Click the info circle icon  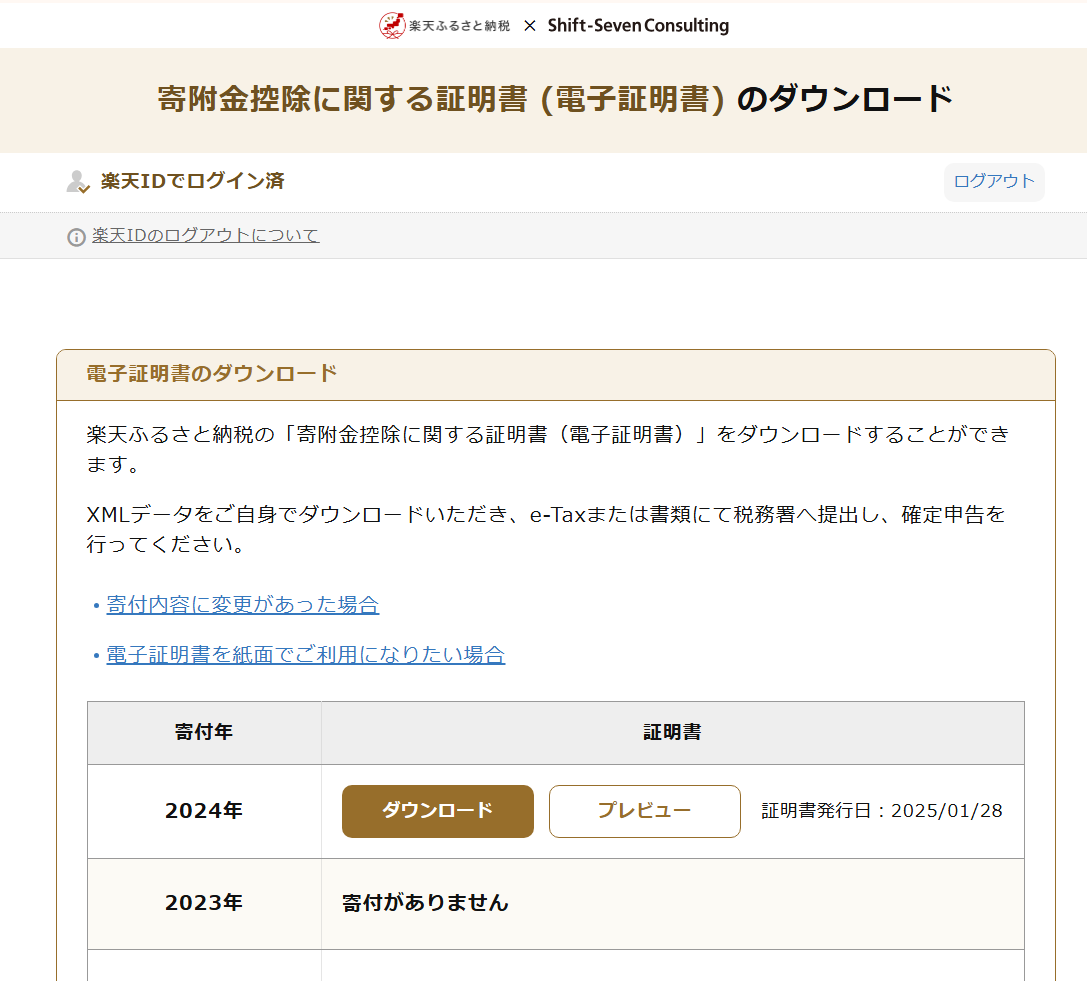pos(76,237)
